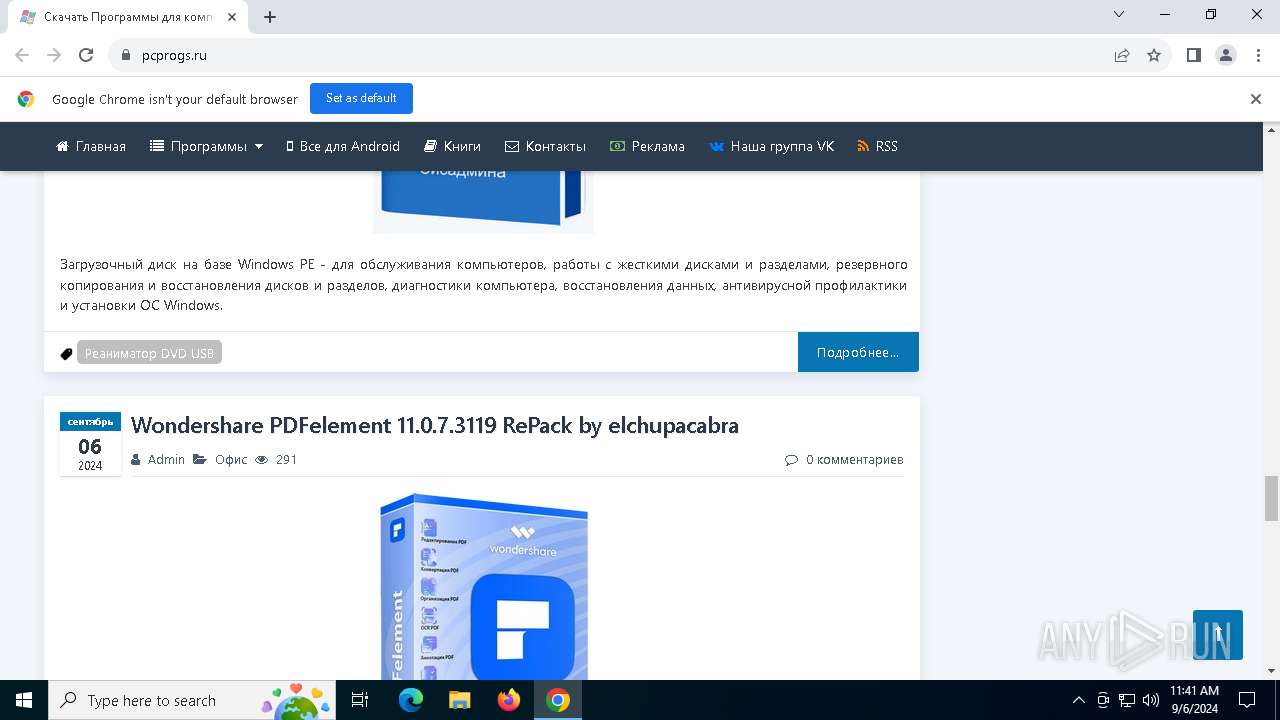Click the Admin author link

click(166, 459)
